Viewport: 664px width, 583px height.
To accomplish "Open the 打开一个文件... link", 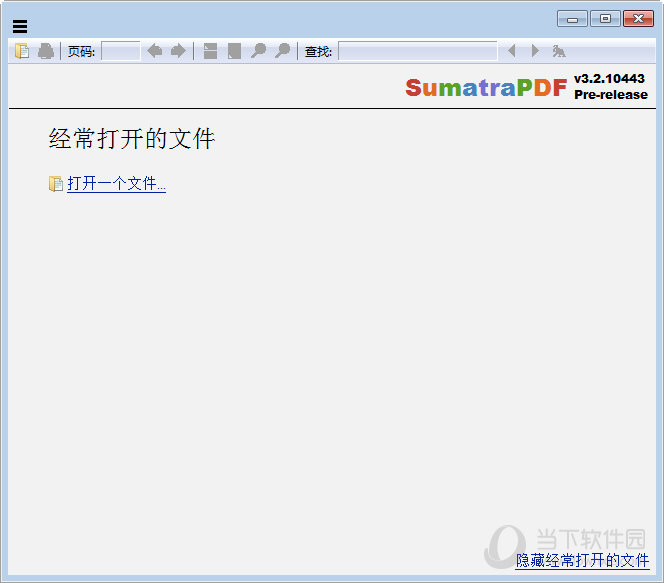I will [116, 184].
